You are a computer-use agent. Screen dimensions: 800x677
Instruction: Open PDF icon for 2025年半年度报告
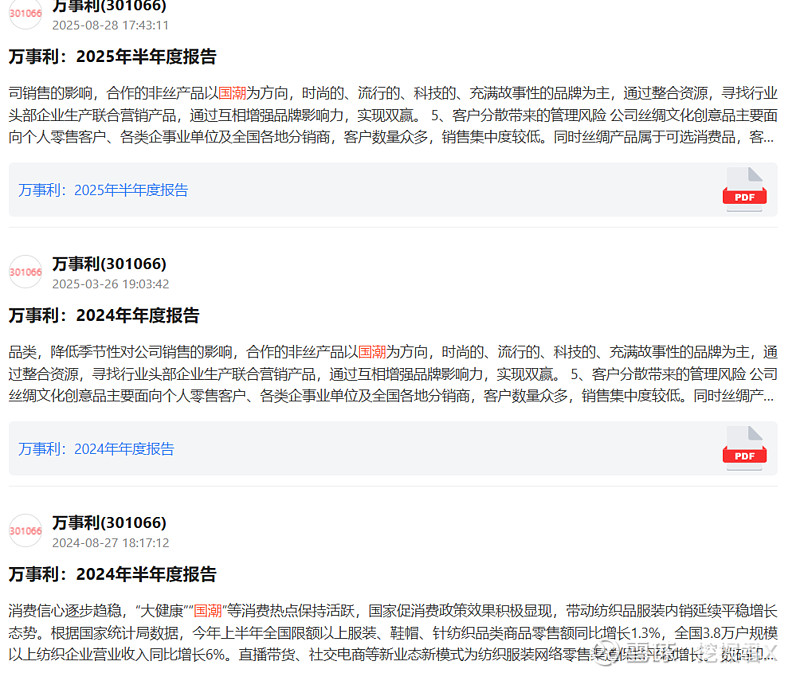pos(744,189)
